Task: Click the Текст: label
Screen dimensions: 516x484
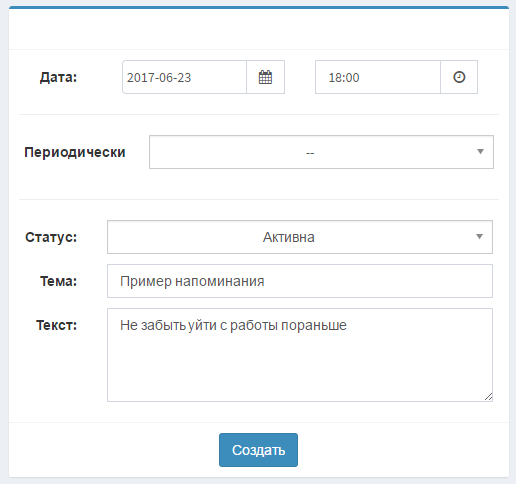Action: pyautogui.click(x=56, y=325)
